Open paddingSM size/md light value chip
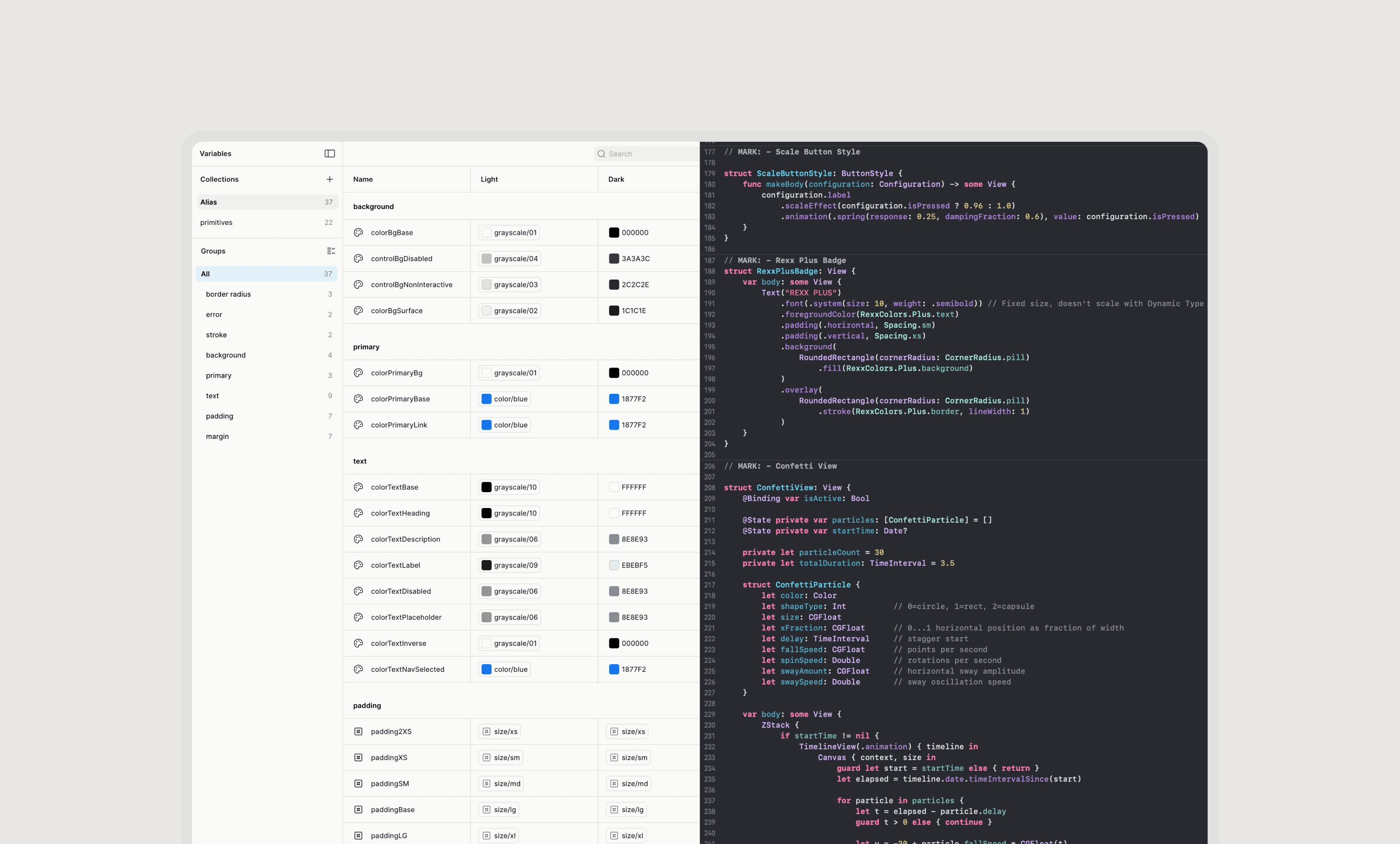 (x=501, y=783)
